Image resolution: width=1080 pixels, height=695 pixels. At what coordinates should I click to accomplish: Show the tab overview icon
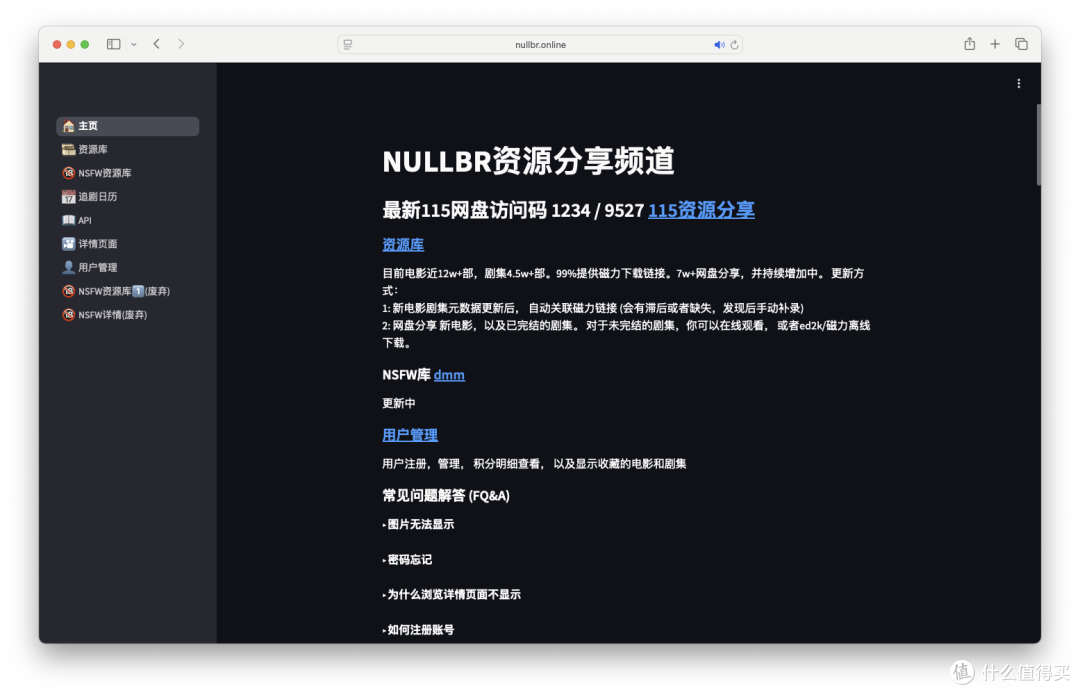pyautogui.click(x=1021, y=44)
